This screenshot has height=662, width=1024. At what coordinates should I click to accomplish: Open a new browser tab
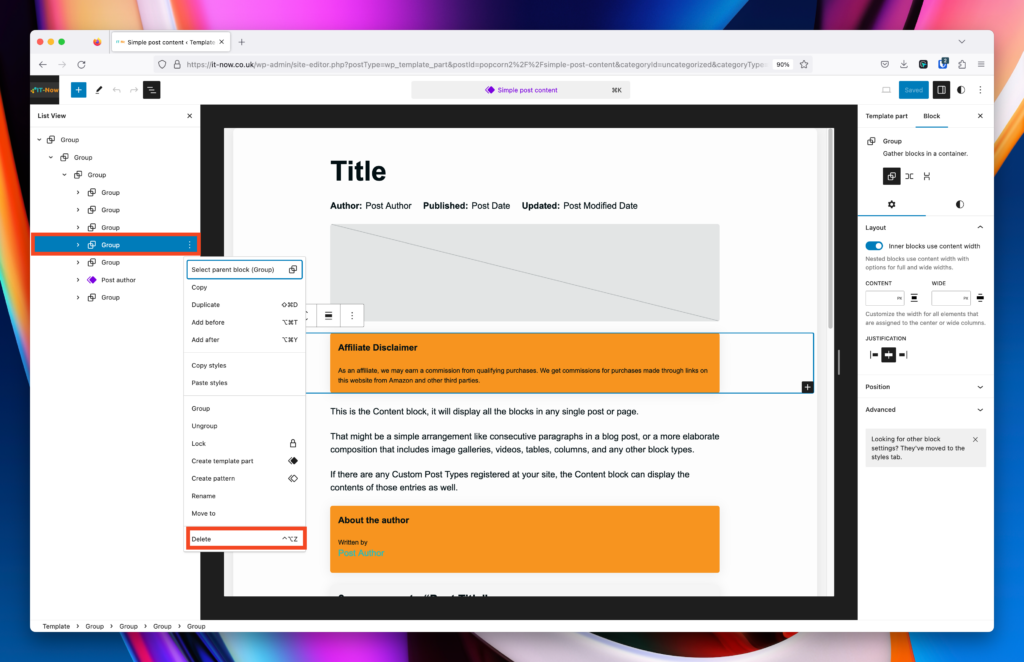tap(242, 42)
